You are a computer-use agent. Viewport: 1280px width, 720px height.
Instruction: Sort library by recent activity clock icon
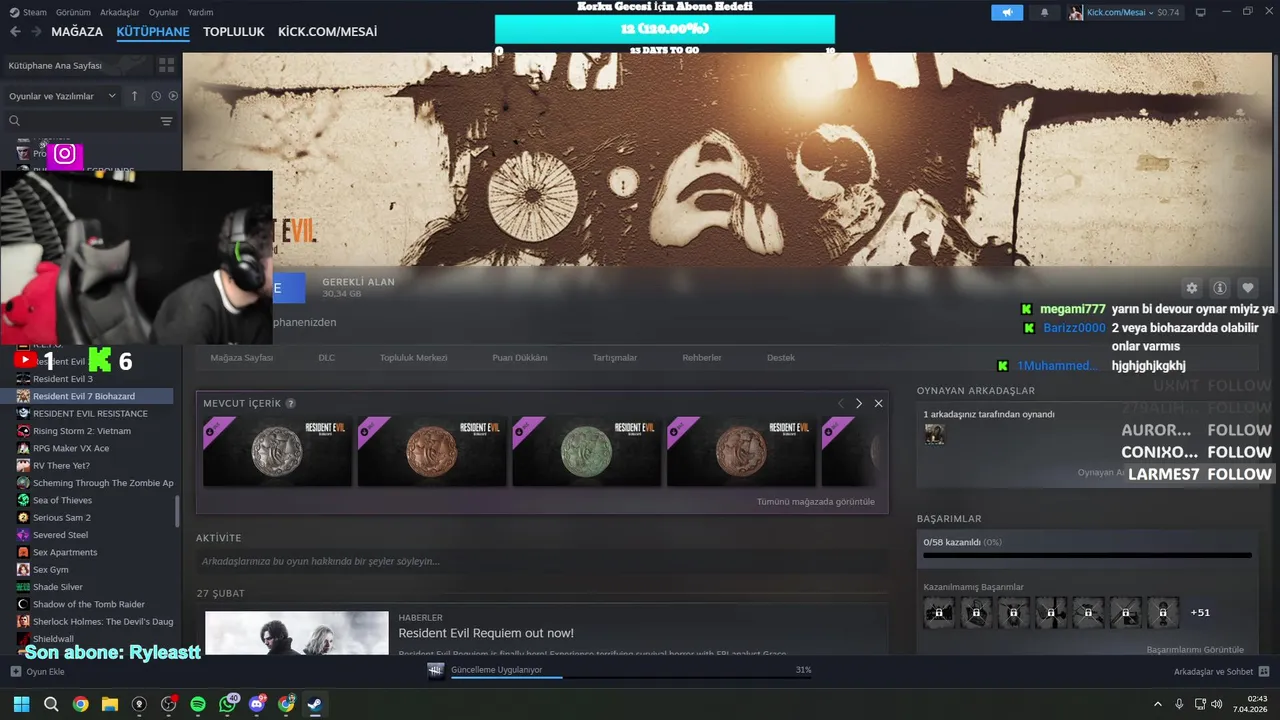(x=156, y=96)
